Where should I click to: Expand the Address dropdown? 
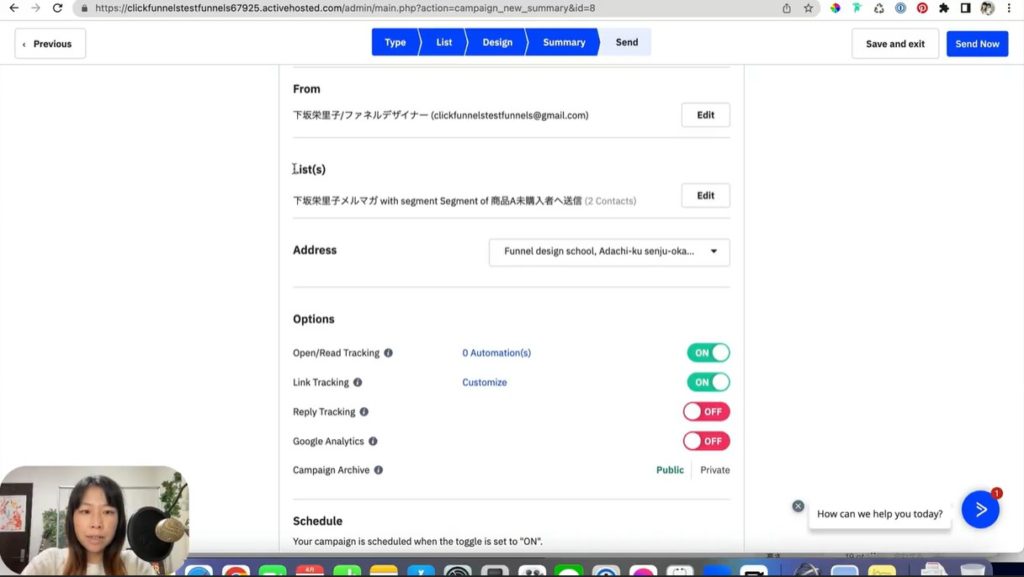click(609, 252)
